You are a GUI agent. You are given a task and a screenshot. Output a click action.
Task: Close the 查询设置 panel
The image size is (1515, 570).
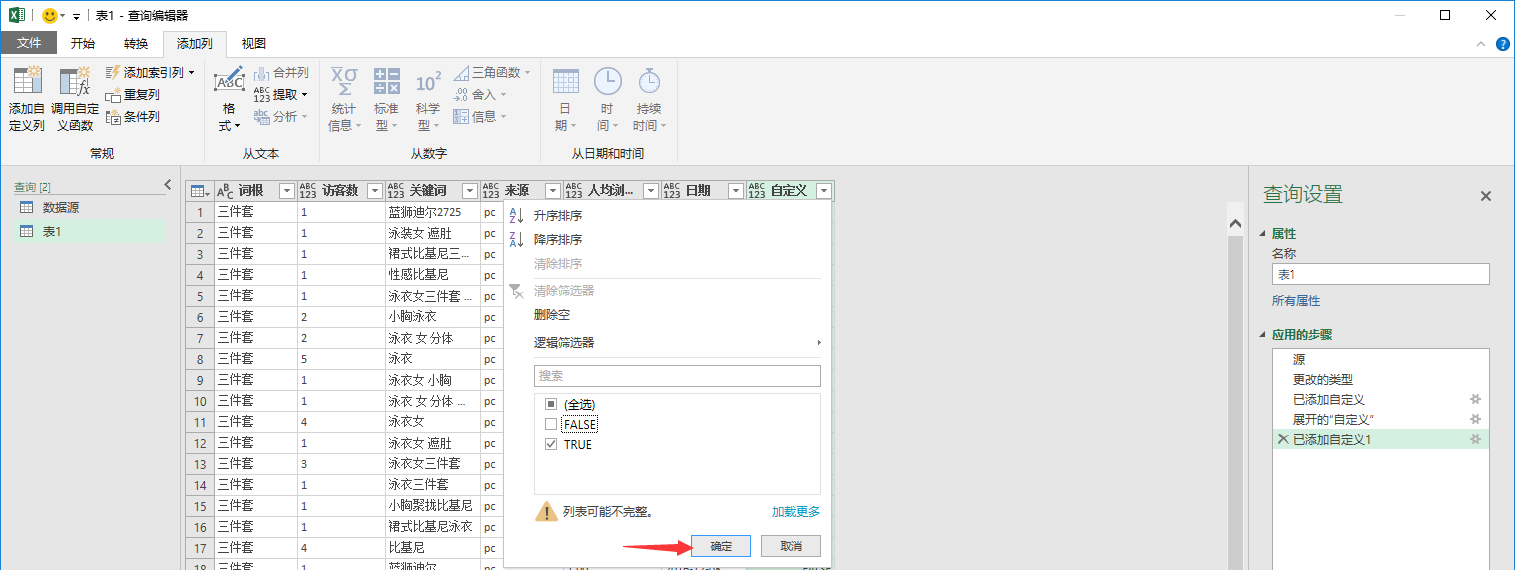1486,197
